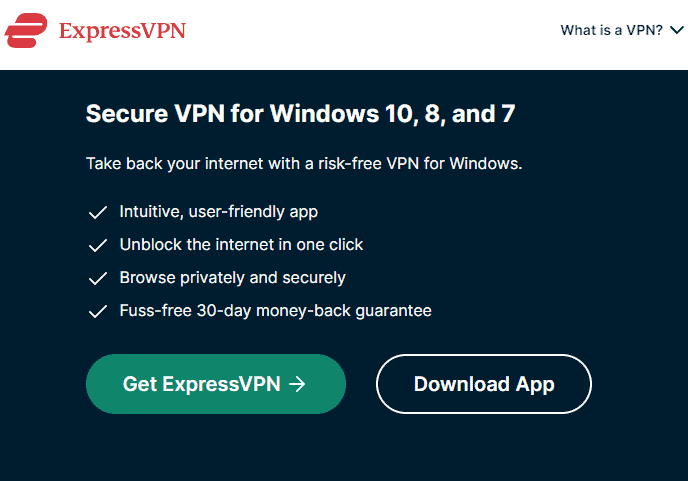Image resolution: width=688 pixels, height=481 pixels.
Task: Click the "10, 8, and 7" part of heading
Action: (450, 114)
